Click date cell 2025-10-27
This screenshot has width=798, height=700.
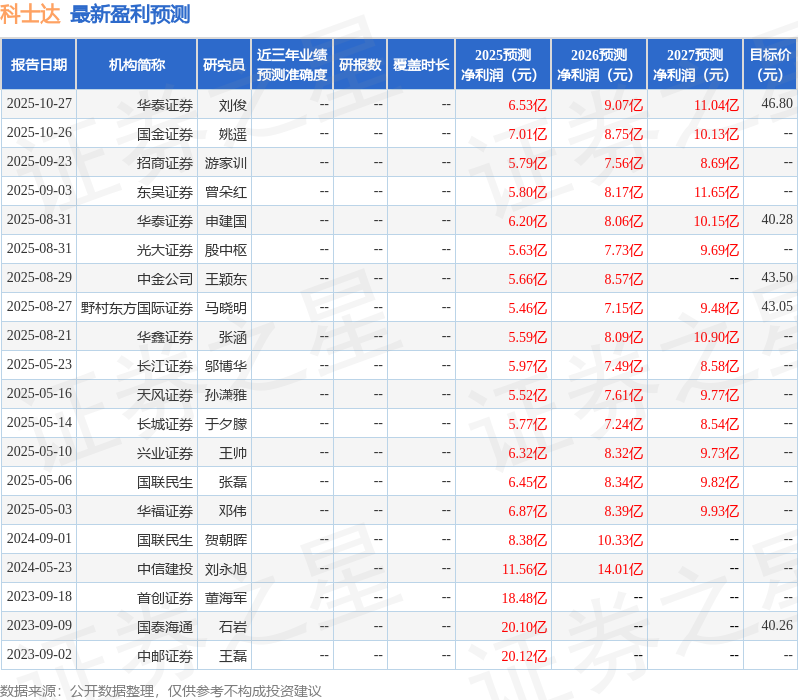tap(39, 104)
